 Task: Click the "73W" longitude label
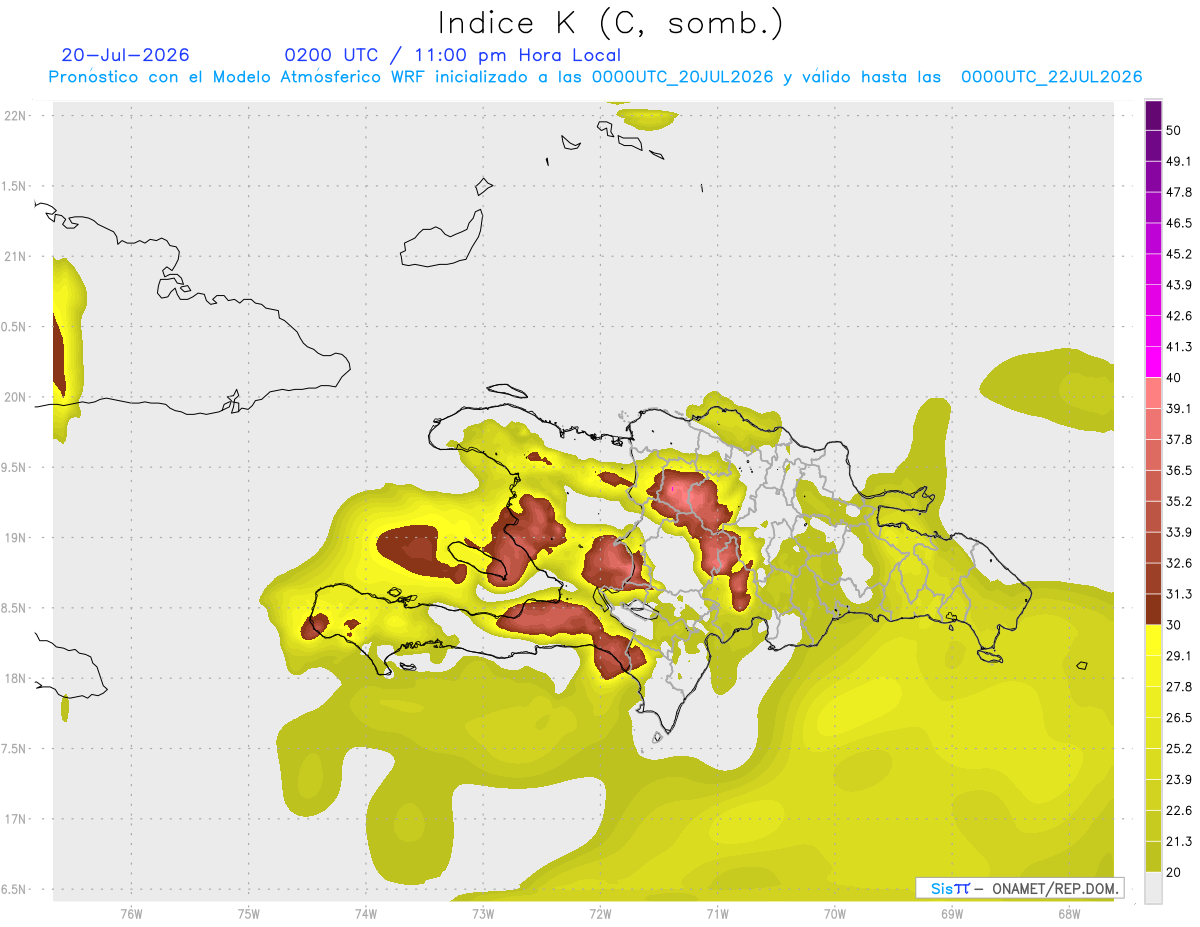coord(483,914)
